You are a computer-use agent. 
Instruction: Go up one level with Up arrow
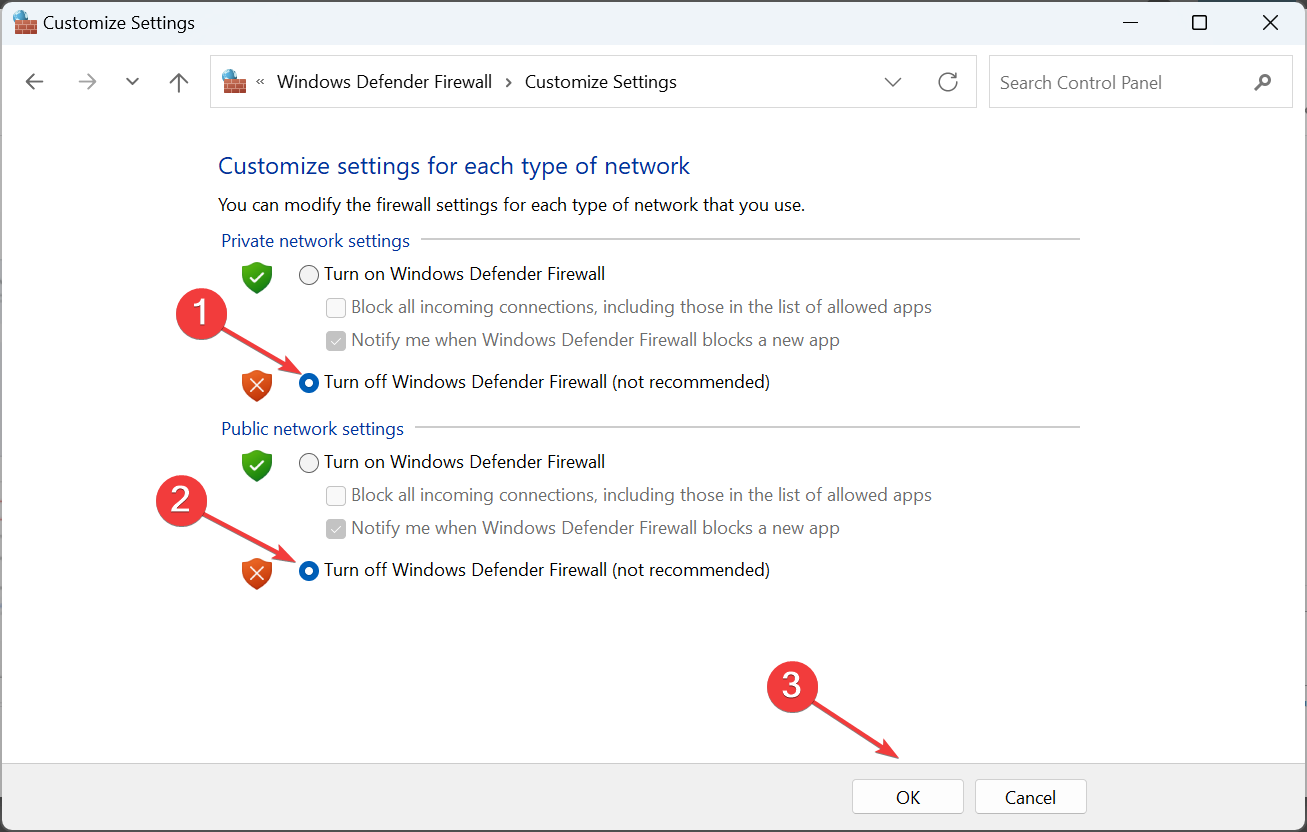179,82
